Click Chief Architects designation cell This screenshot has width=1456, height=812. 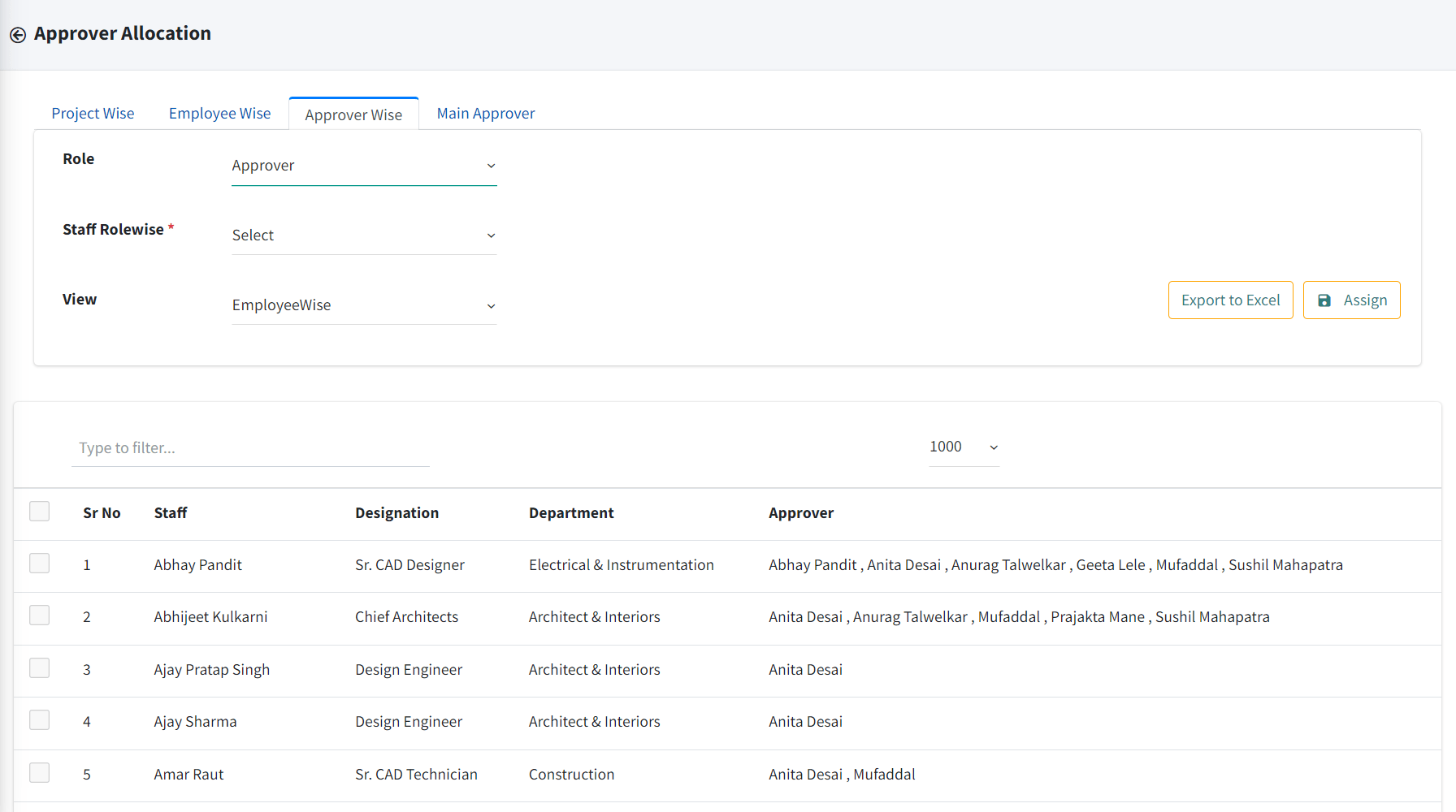pos(406,617)
